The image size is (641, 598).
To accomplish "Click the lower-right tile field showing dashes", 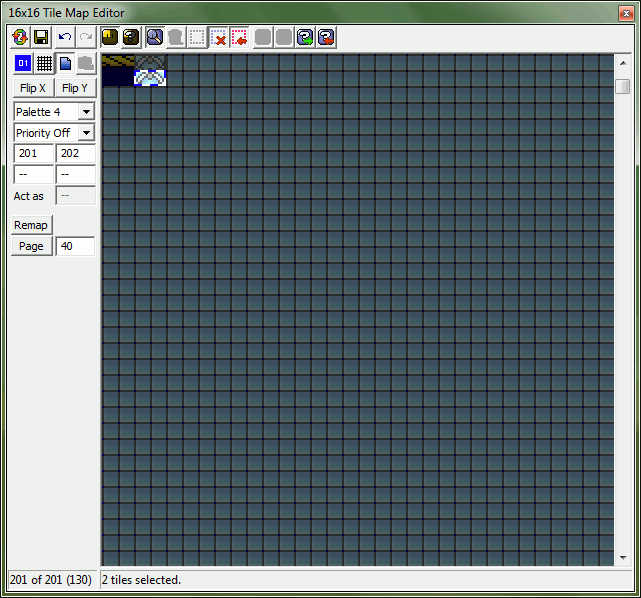I will coord(76,175).
